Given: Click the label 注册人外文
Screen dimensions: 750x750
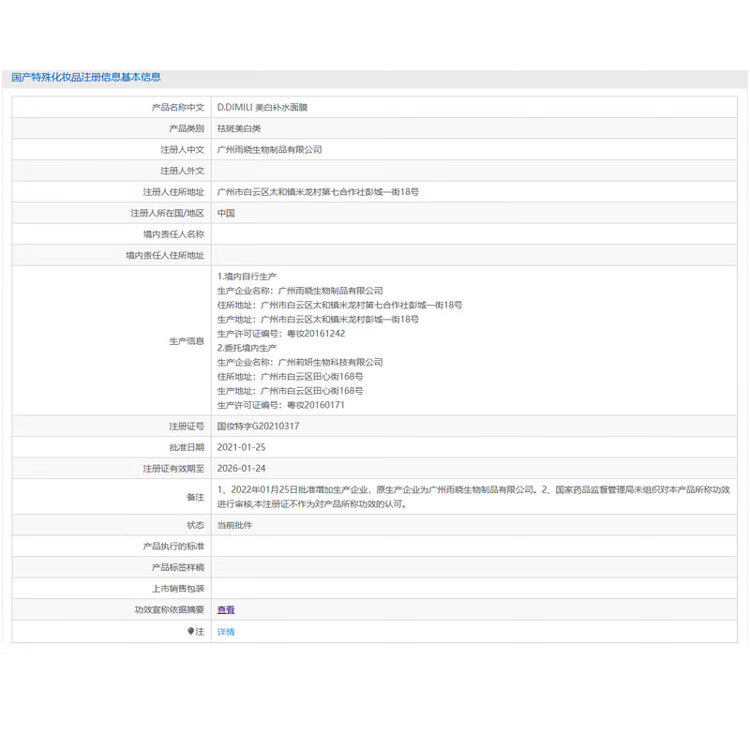Looking at the screenshot, I should (182, 171).
